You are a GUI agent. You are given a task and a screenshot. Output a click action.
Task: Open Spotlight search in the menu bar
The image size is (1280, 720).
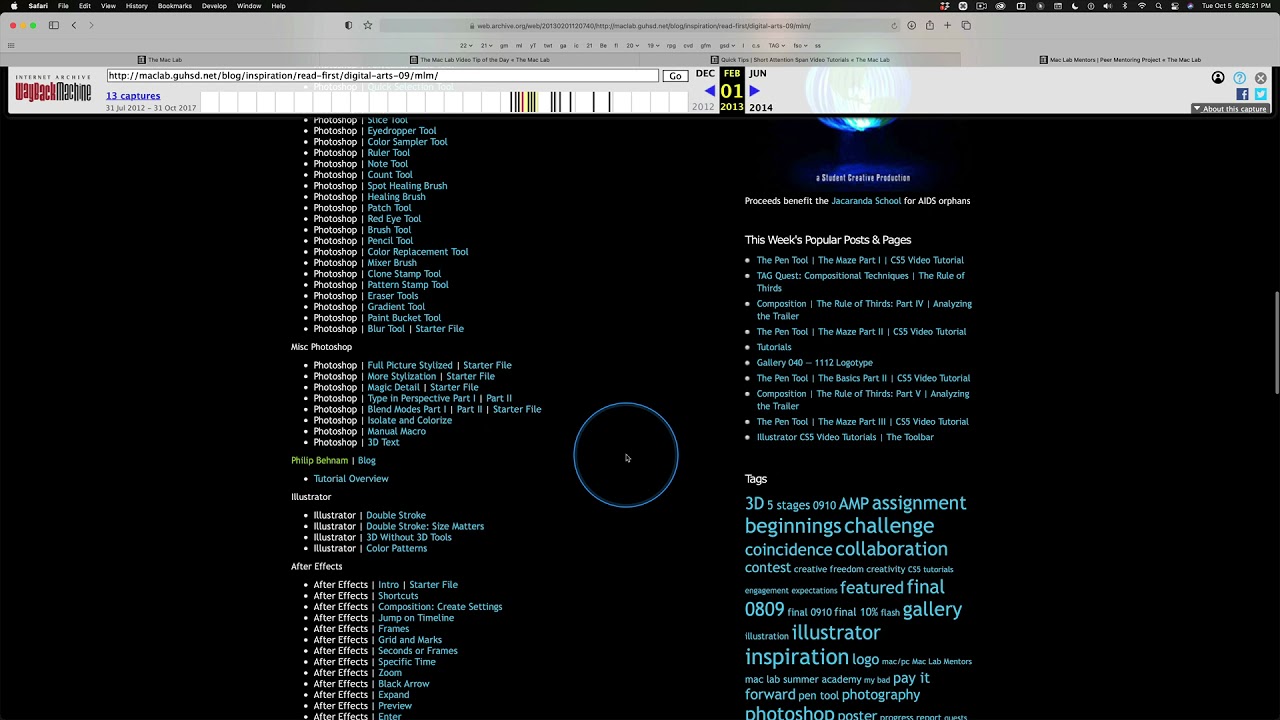tap(1159, 6)
